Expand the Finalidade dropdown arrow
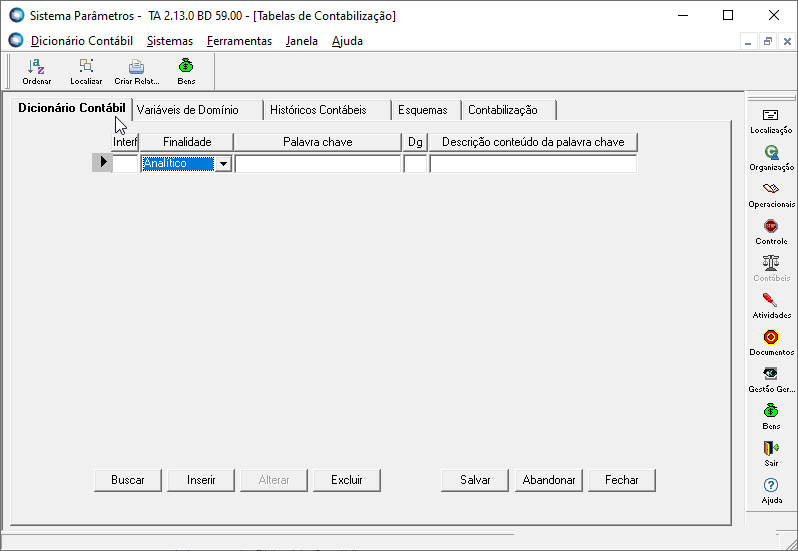Image resolution: width=798 pixels, height=551 pixels. point(223,164)
